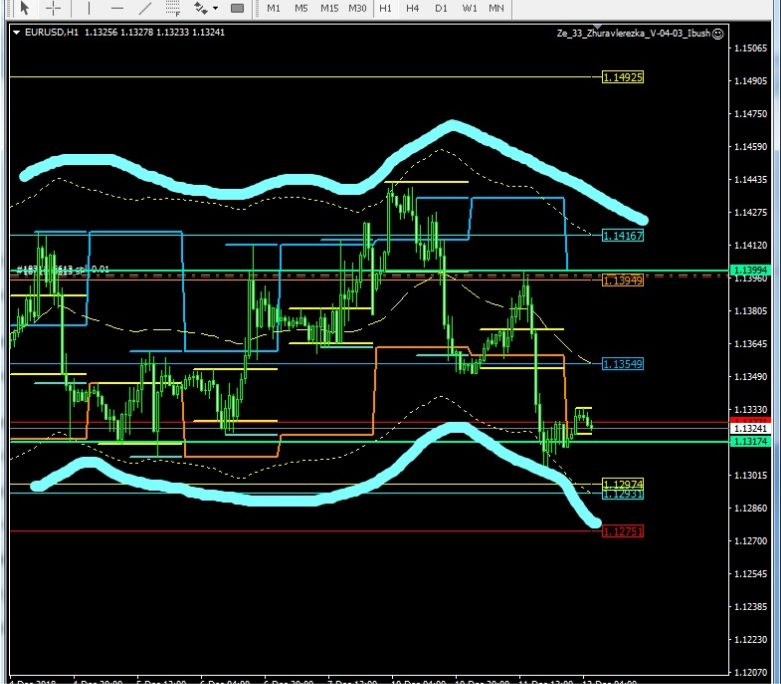Image resolution: width=781 pixels, height=684 pixels.
Task: Click the 1.14590 price scale value
Action: (x=751, y=146)
